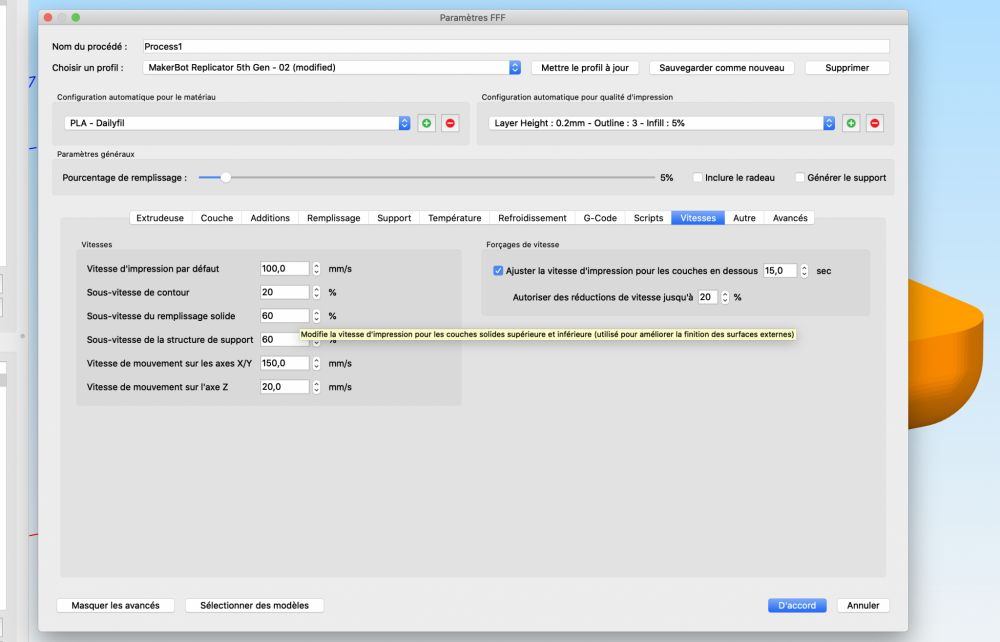The width and height of the screenshot is (1000, 642).
Task: Click 'Sauvegarder comme nouveau' button
Action: 722,68
